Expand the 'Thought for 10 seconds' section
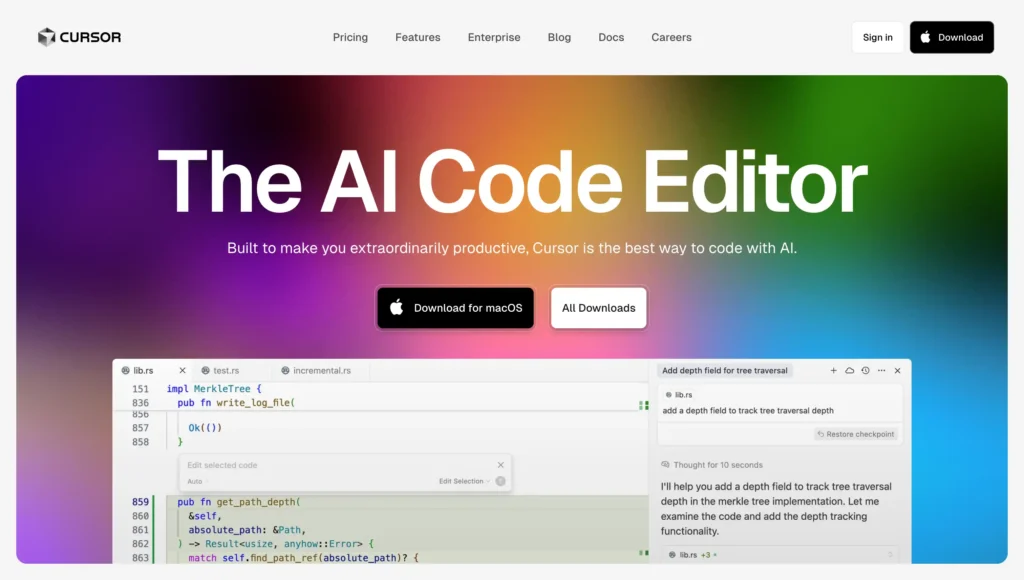 [x=712, y=465]
